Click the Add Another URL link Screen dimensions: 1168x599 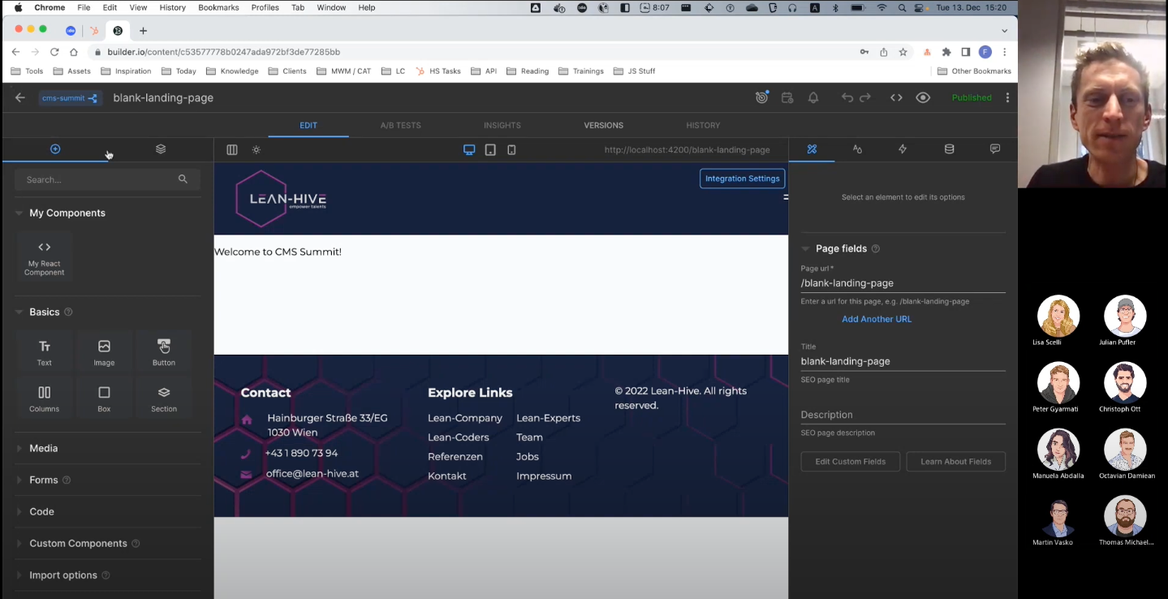(x=876, y=318)
